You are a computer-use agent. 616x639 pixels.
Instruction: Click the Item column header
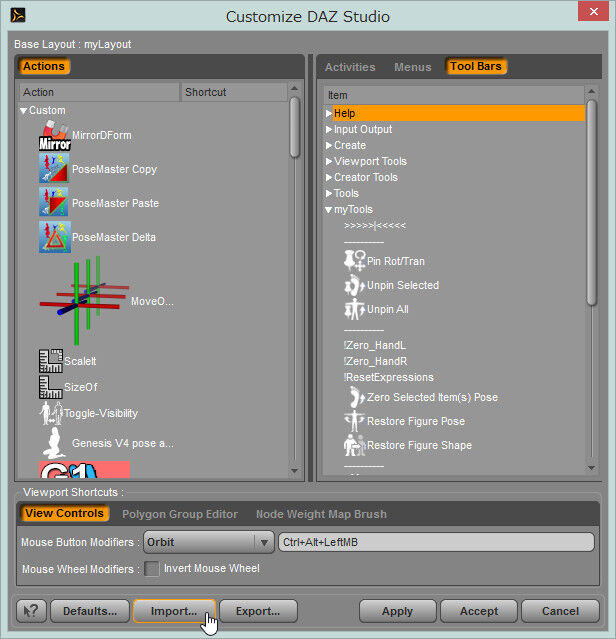[x=454, y=95]
